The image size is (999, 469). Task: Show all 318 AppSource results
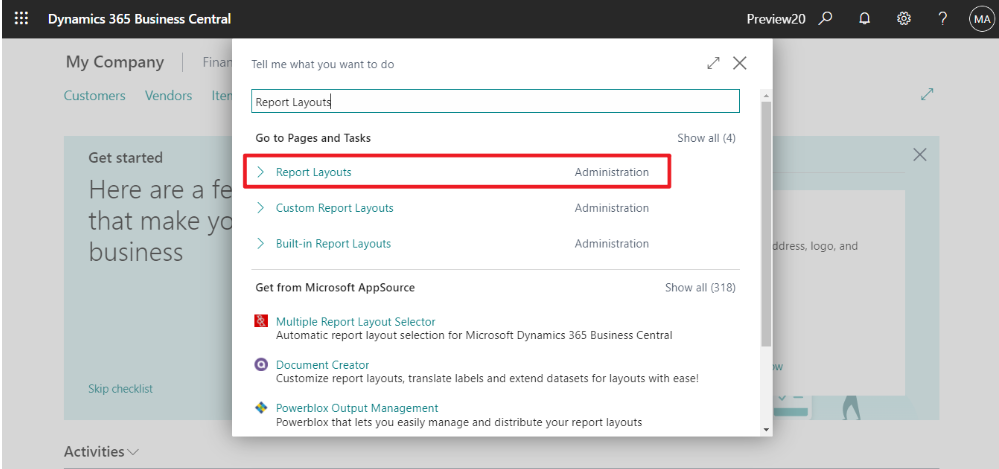click(700, 287)
